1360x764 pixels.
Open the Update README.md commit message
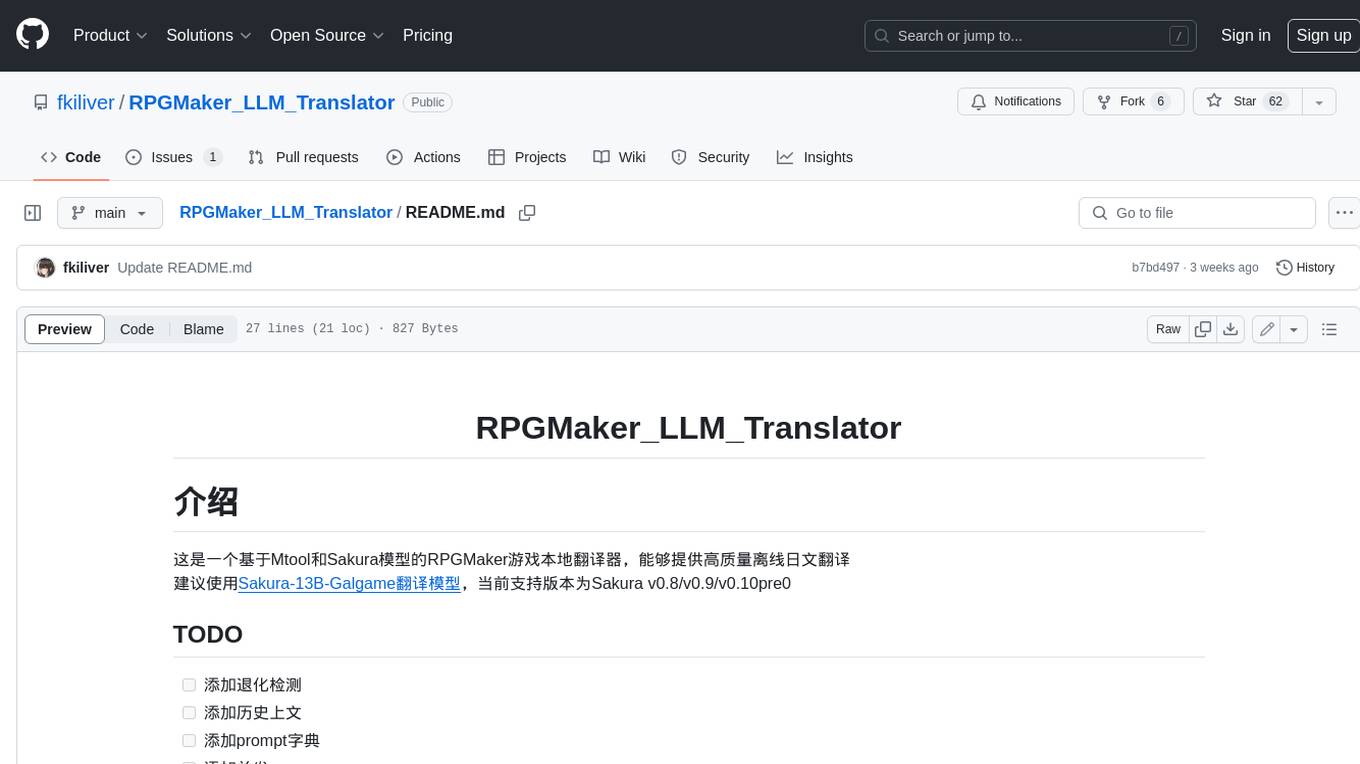184,267
